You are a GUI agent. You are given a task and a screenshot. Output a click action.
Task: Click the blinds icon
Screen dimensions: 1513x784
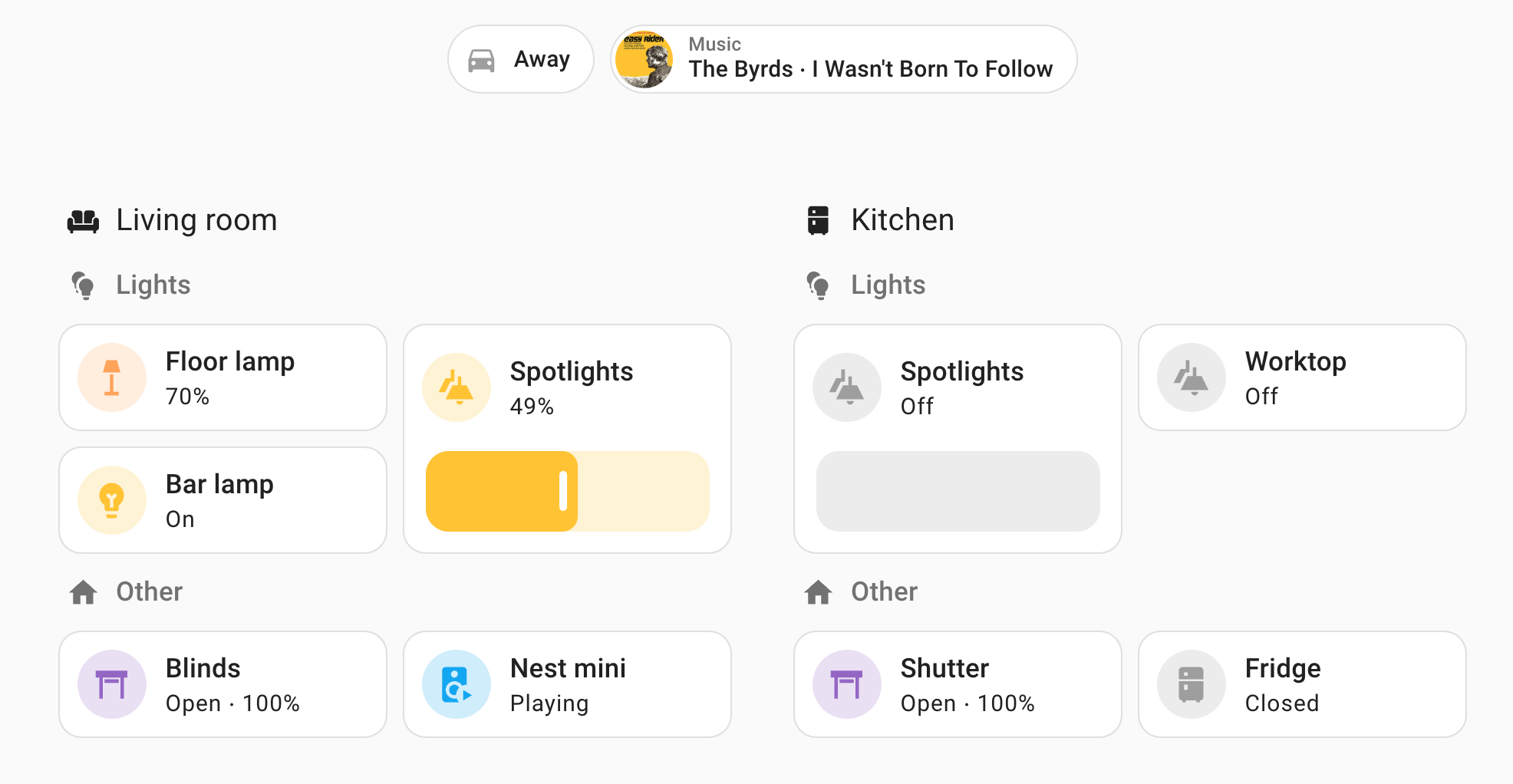[x=111, y=684]
